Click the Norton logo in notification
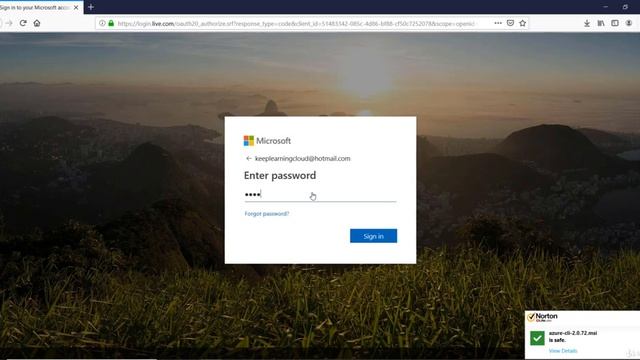The width and height of the screenshot is (640, 360). click(x=542, y=317)
